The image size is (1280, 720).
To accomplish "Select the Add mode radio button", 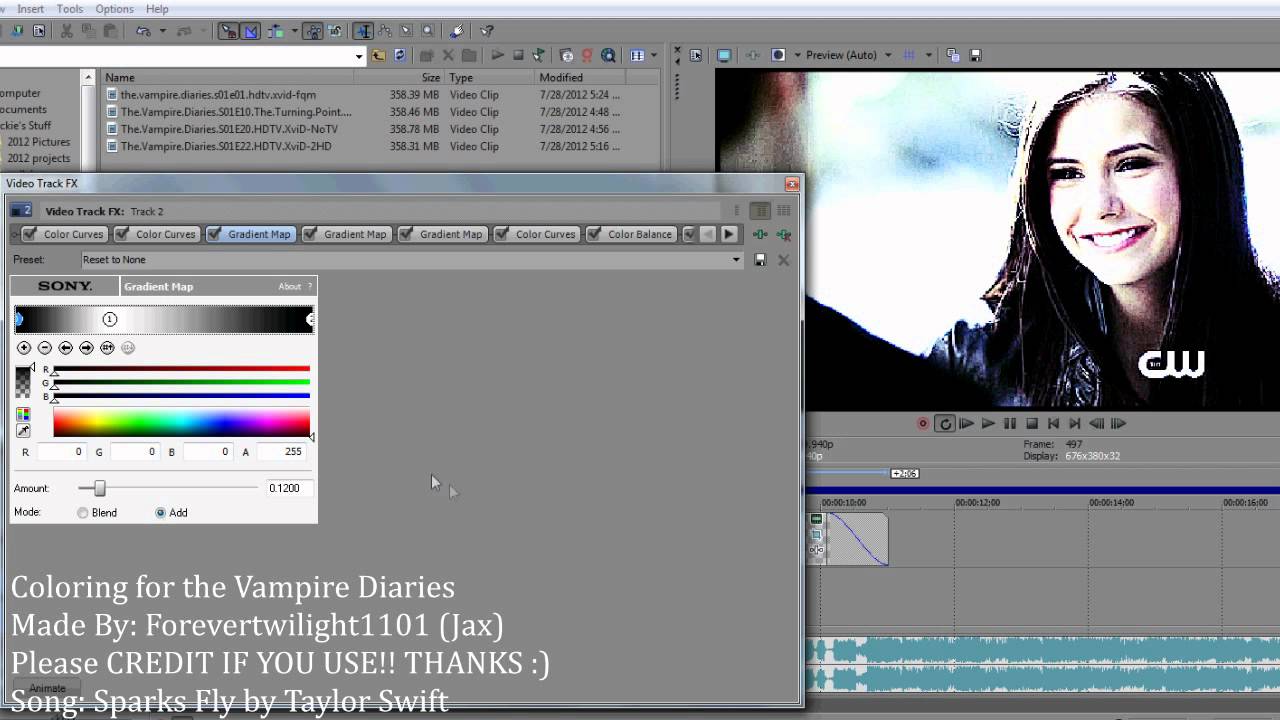I will tap(160, 513).
